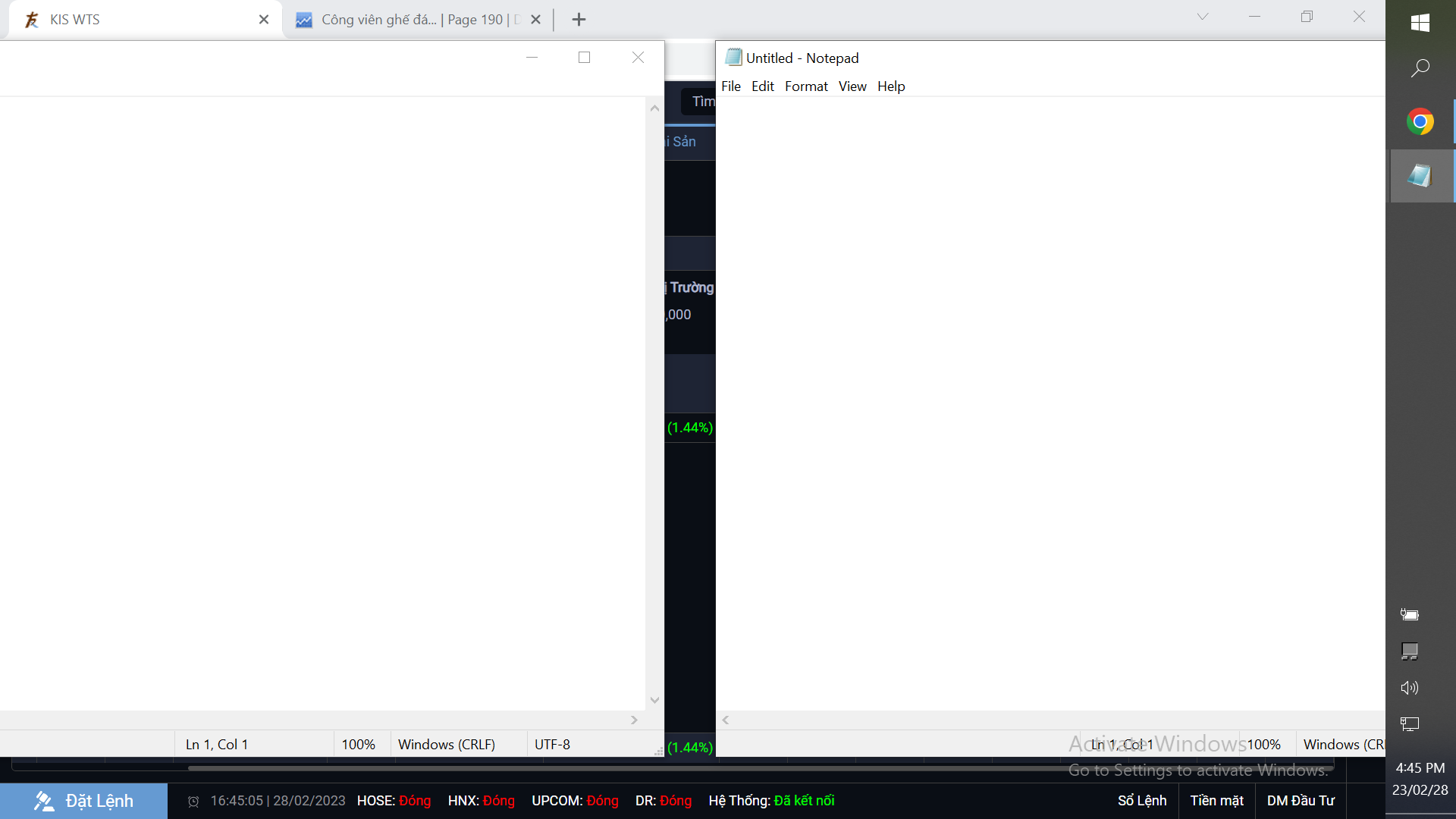Open the Notepad View menu
1456x819 pixels.
coord(852,86)
